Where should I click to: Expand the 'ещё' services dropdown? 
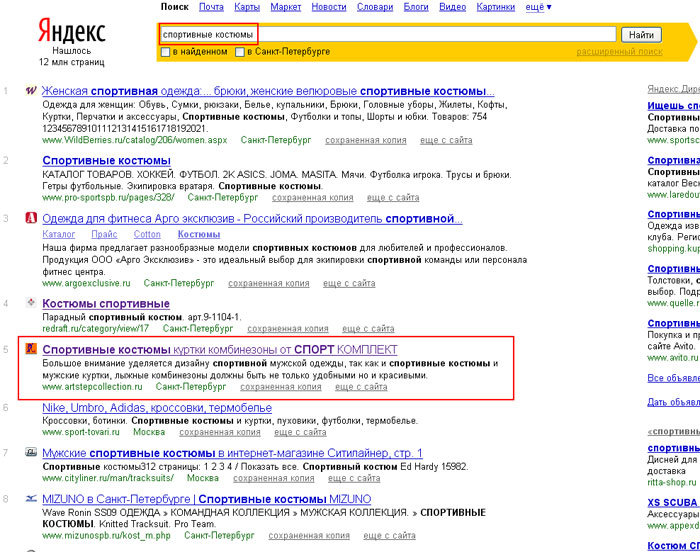pos(538,7)
